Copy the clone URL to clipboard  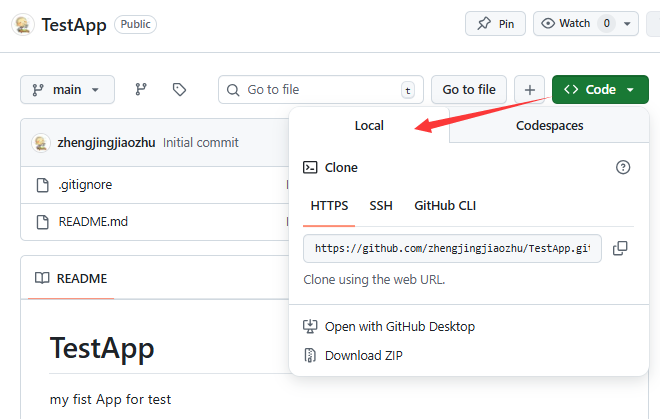point(620,248)
